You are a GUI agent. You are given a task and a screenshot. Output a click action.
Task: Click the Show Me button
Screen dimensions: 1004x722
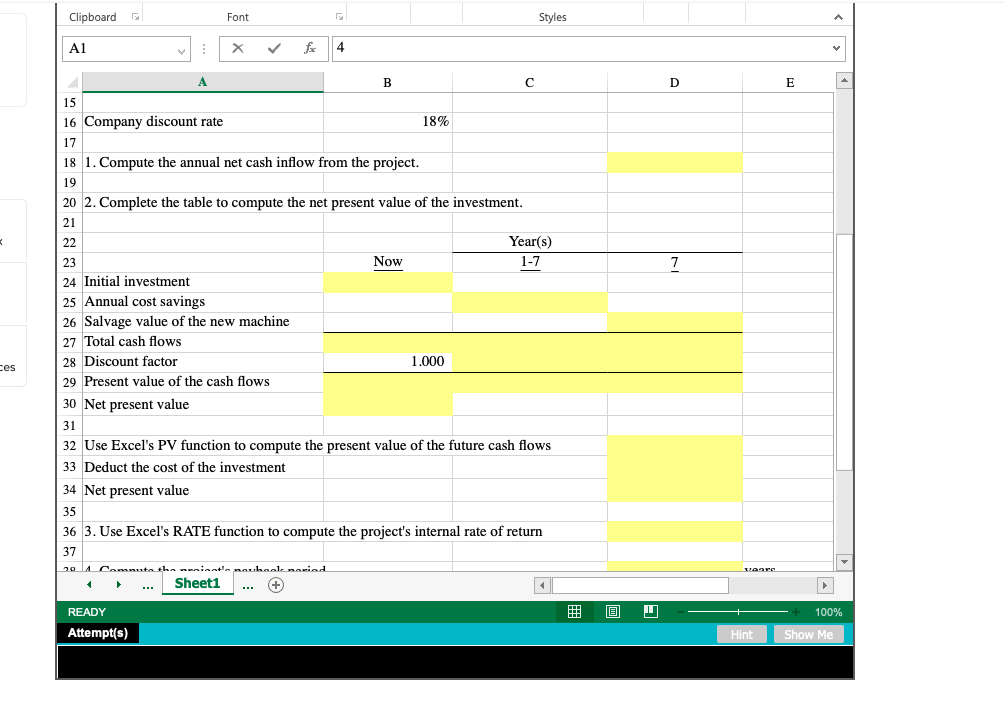coord(808,634)
